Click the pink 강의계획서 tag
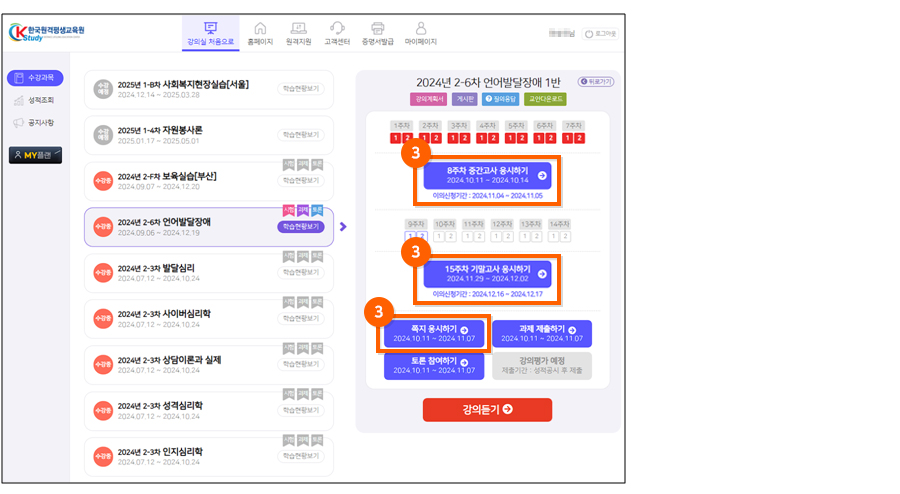The height and width of the screenshot is (494, 900). coord(427,99)
